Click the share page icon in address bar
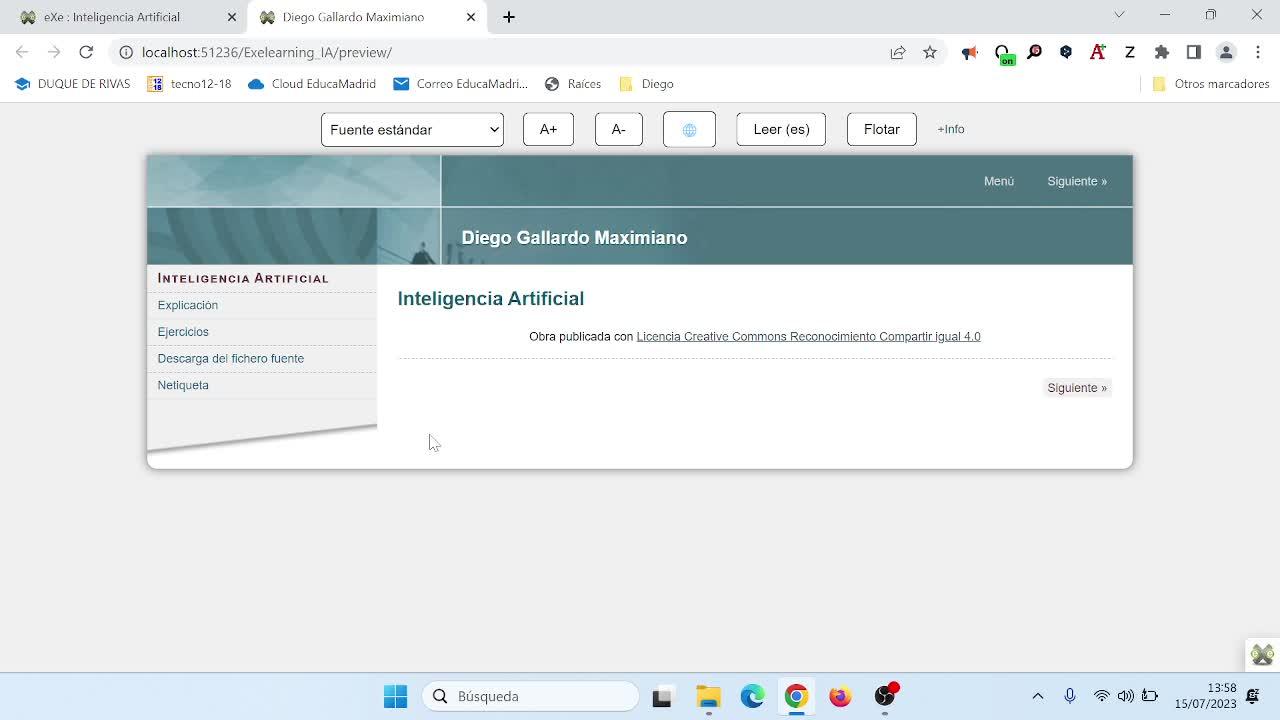Screen dimensions: 1280x720 click(898, 52)
